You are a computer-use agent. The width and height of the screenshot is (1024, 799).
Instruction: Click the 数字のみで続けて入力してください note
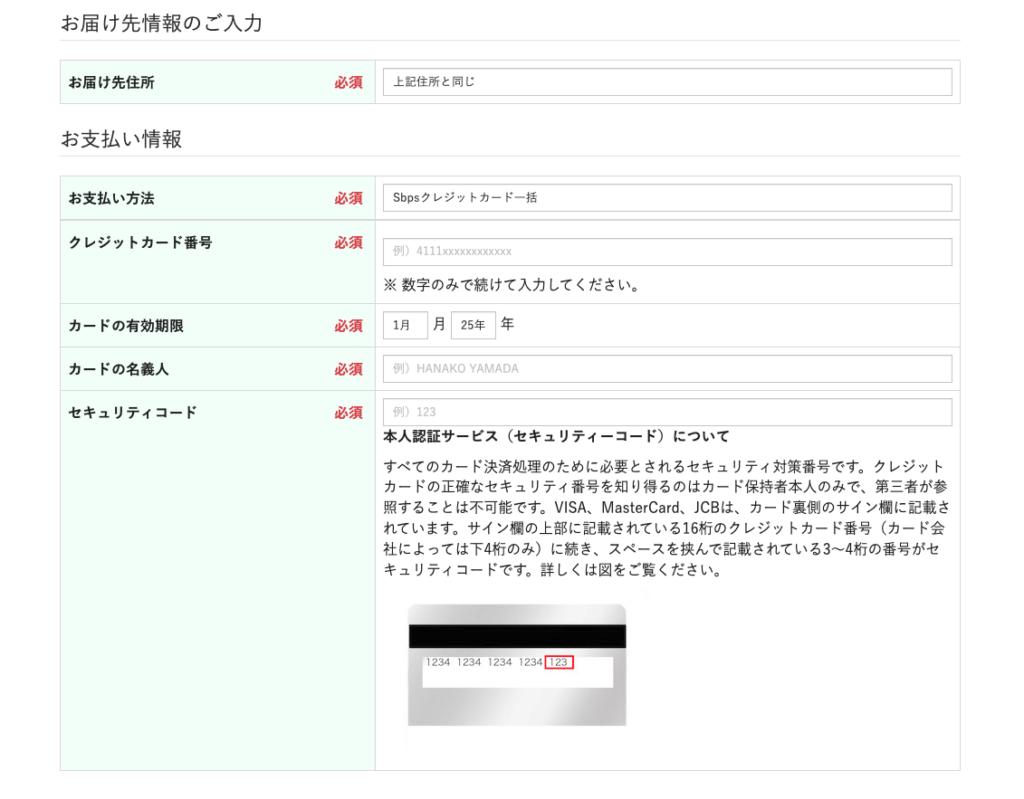[x=511, y=285]
